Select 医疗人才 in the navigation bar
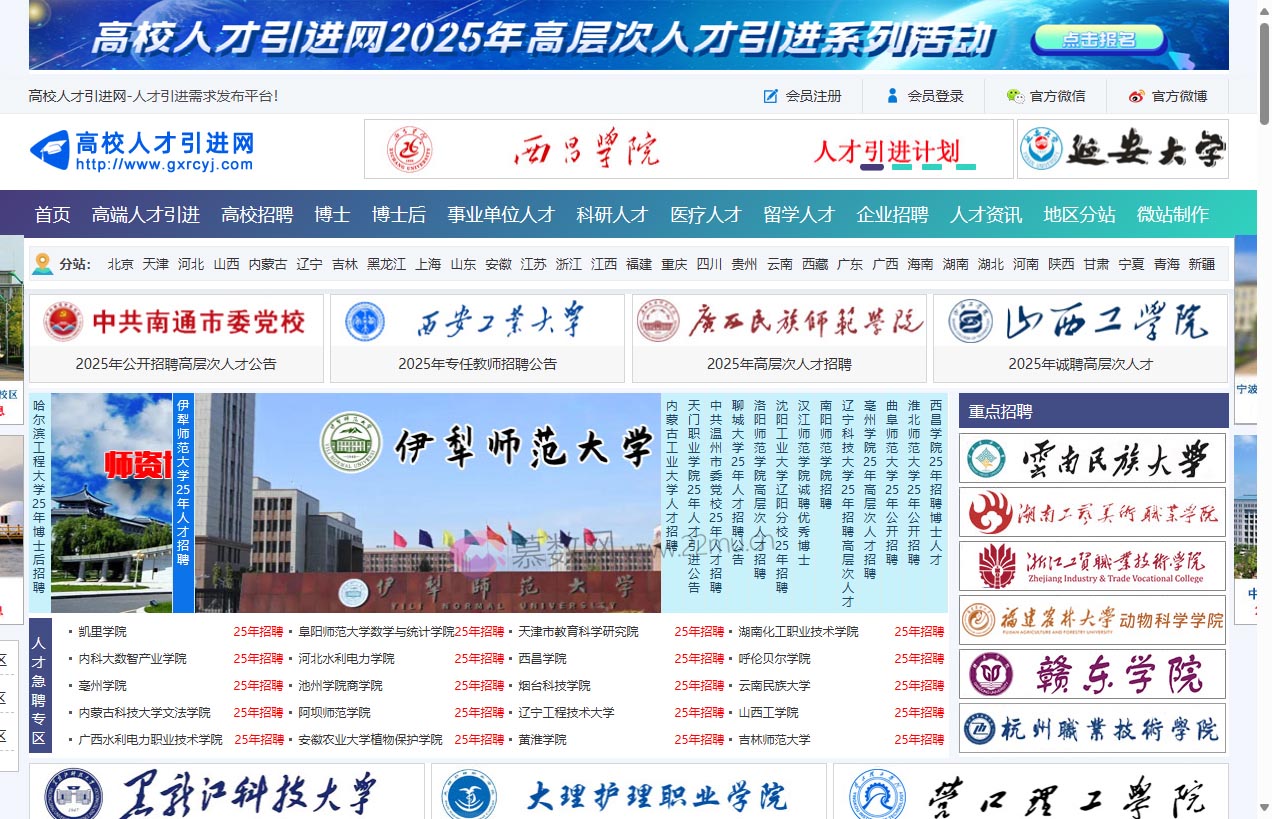The image size is (1272, 819). (706, 214)
